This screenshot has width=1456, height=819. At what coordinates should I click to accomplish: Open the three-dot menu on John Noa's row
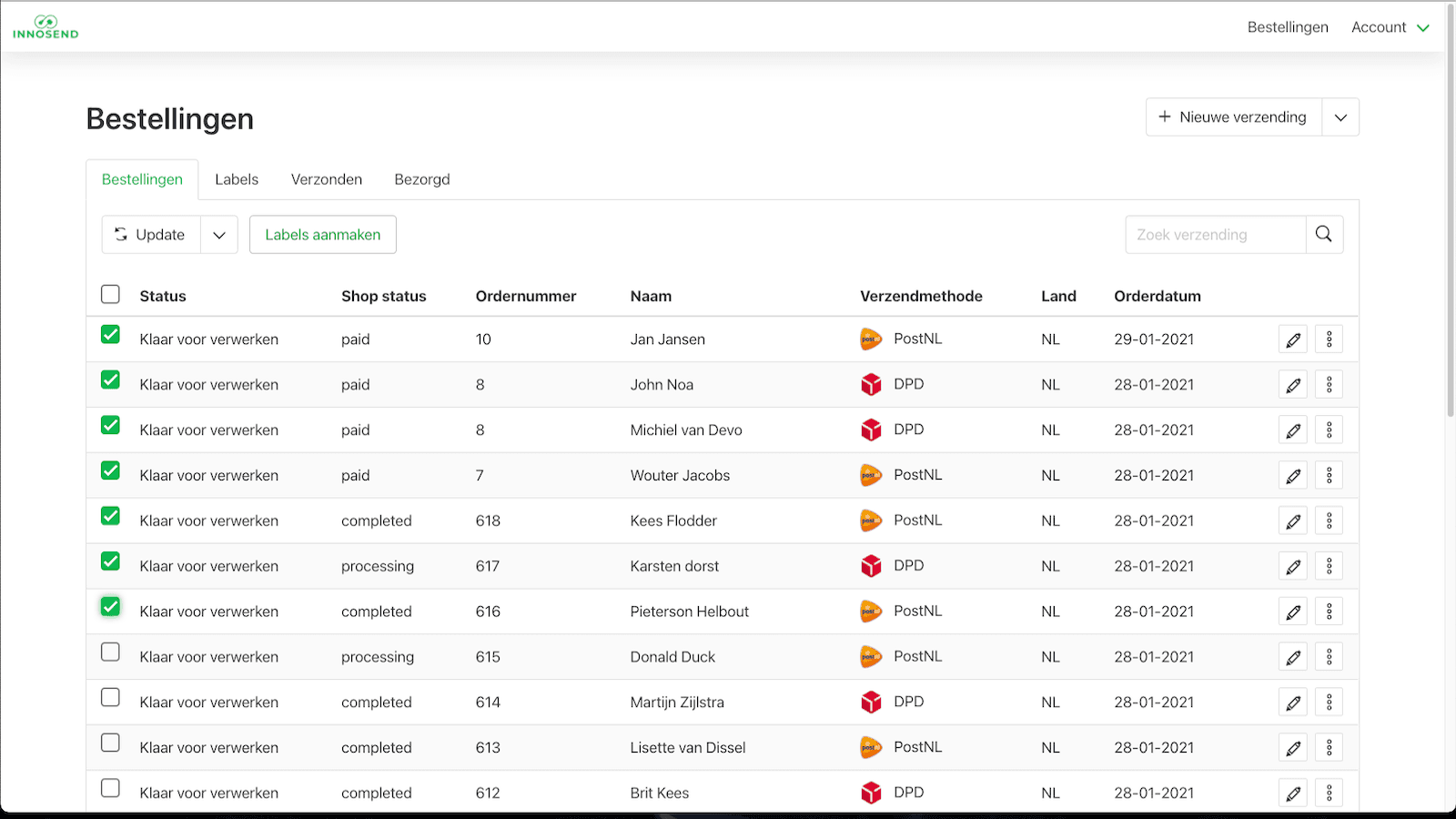pos(1329,384)
